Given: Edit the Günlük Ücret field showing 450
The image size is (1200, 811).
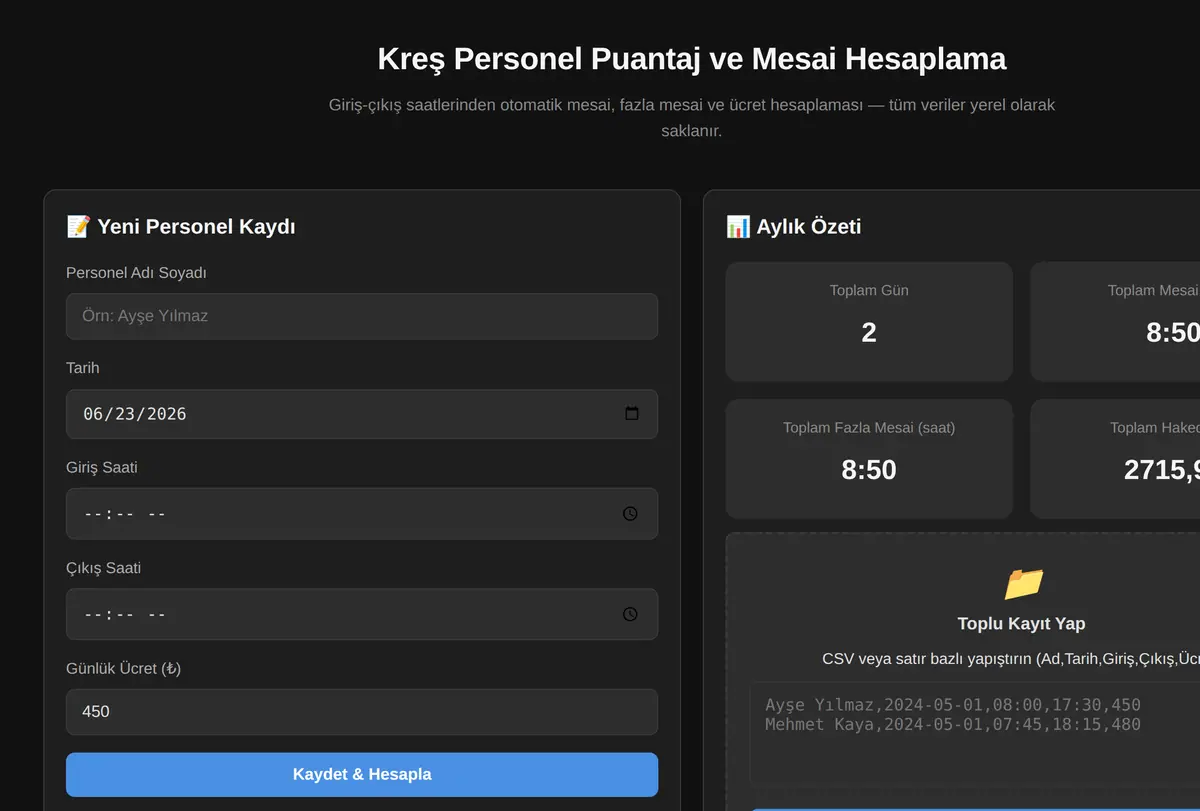Looking at the screenshot, I should 362,712.
